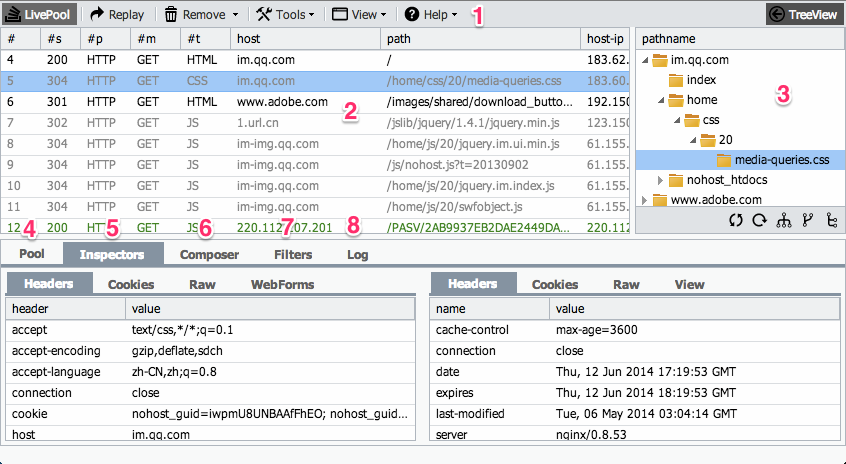Open the Log tab
The width and height of the screenshot is (846, 464).
click(x=357, y=254)
